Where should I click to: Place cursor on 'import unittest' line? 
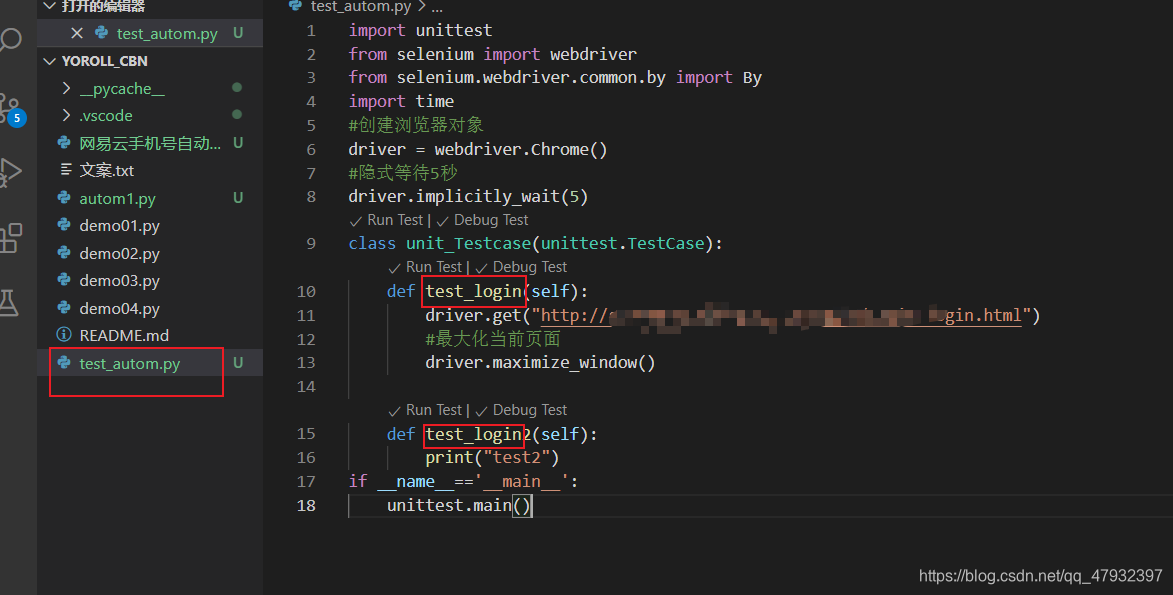point(420,31)
